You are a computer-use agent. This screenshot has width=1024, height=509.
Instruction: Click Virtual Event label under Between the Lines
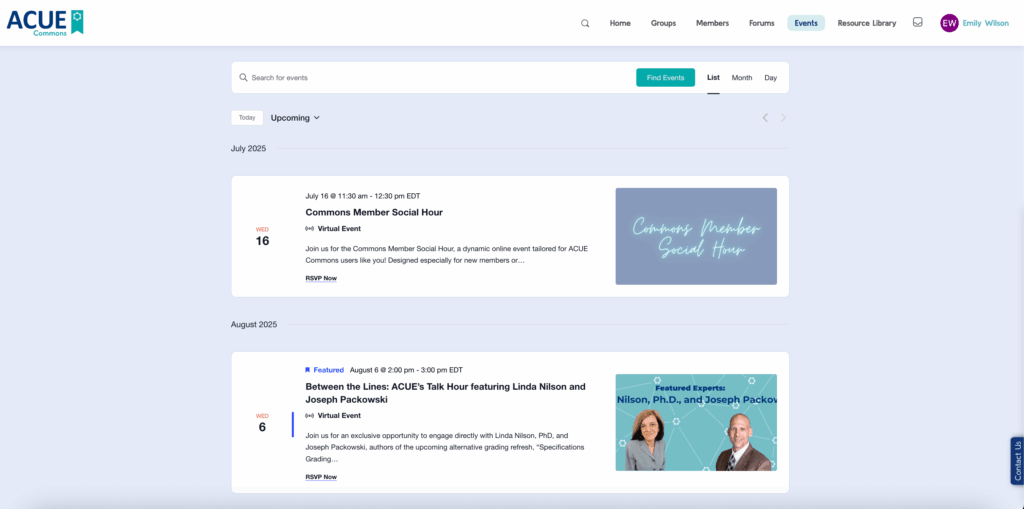click(339, 416)
